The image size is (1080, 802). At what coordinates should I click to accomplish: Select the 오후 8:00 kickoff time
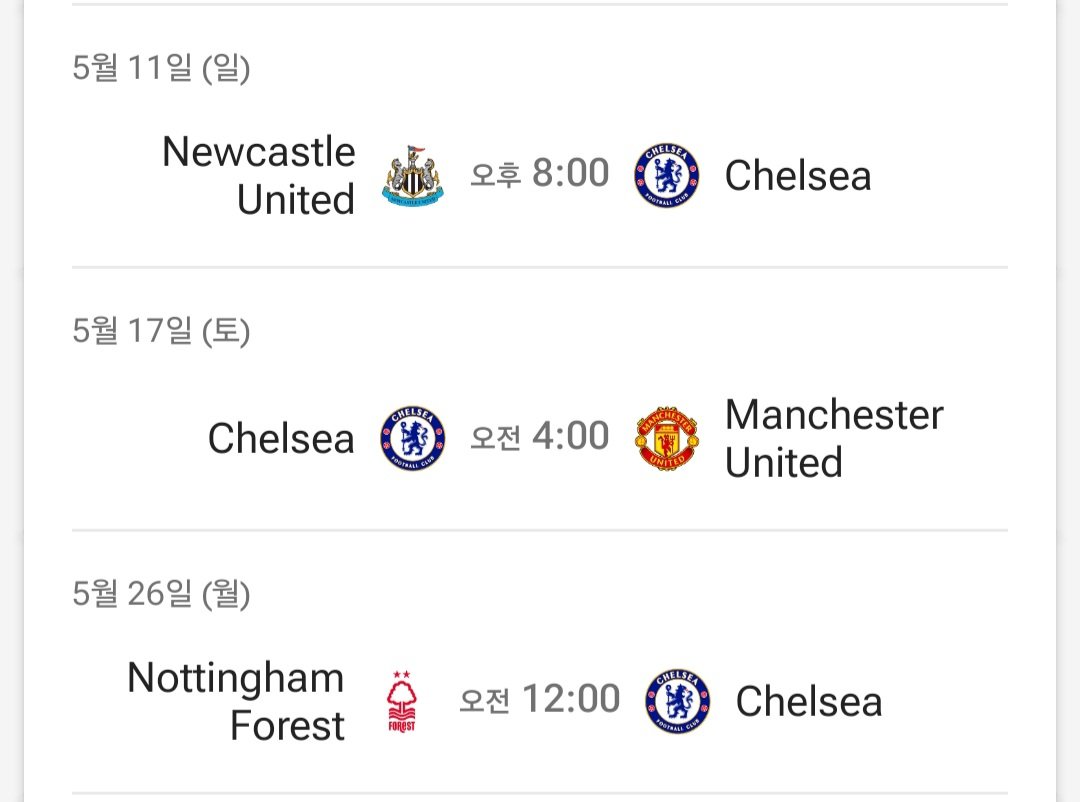[539, 173]
